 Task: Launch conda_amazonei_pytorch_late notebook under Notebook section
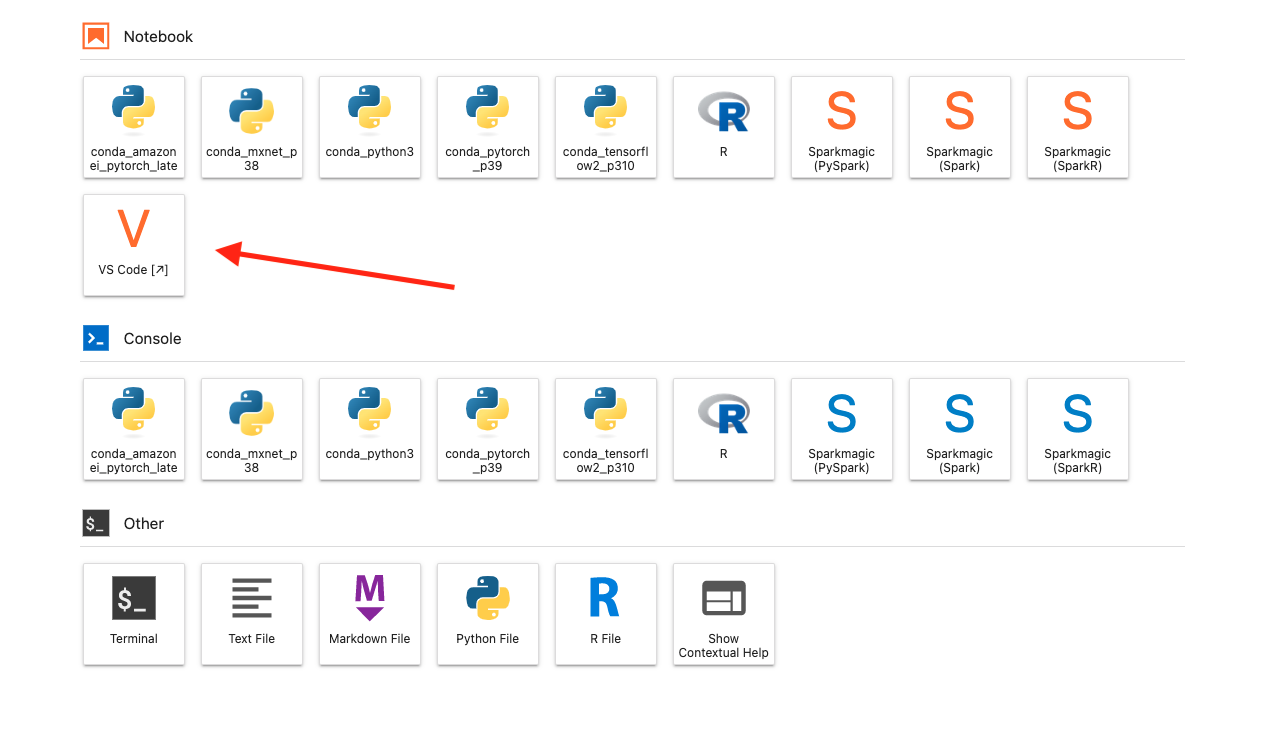[x=134, y=127]
